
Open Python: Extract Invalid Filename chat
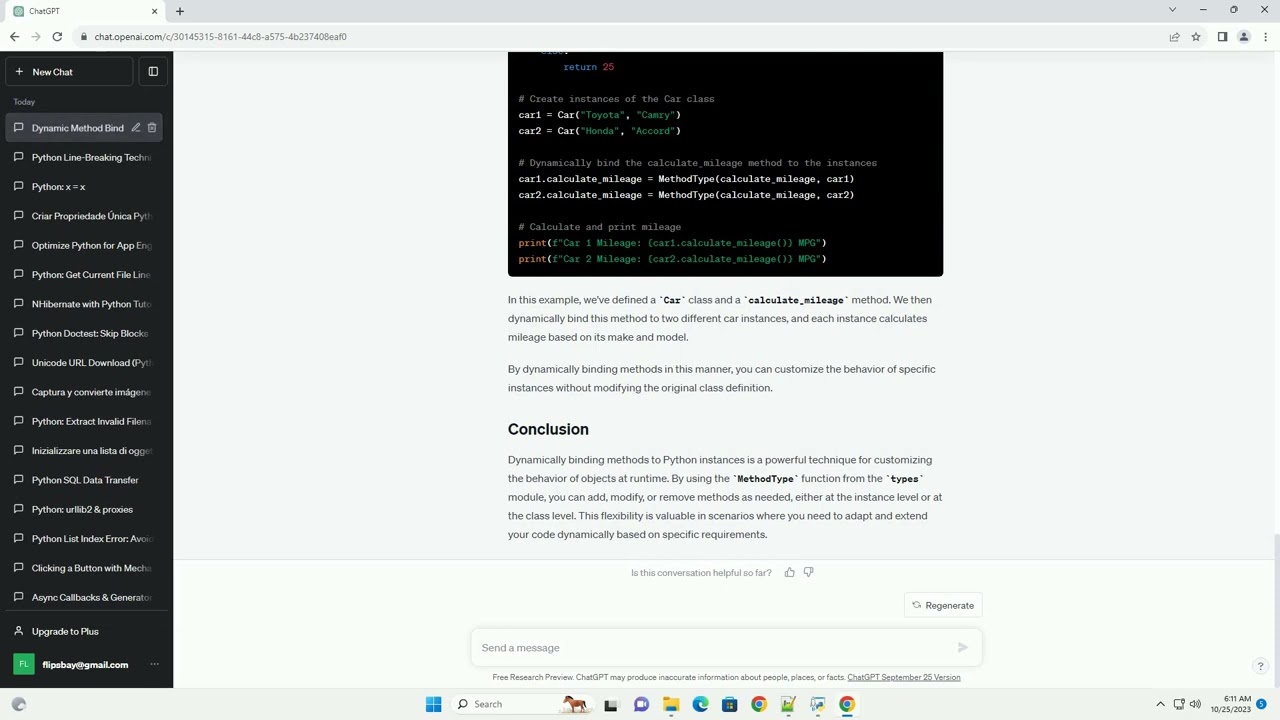tap(86, 421)
